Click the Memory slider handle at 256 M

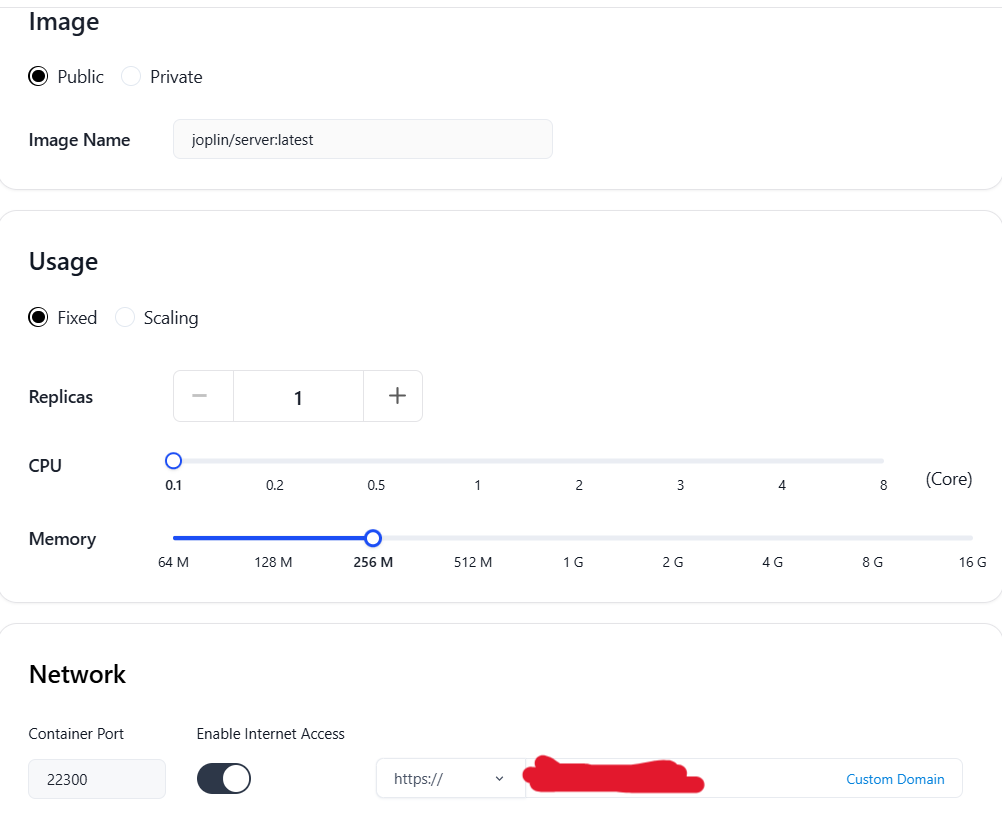coord(373,538)
